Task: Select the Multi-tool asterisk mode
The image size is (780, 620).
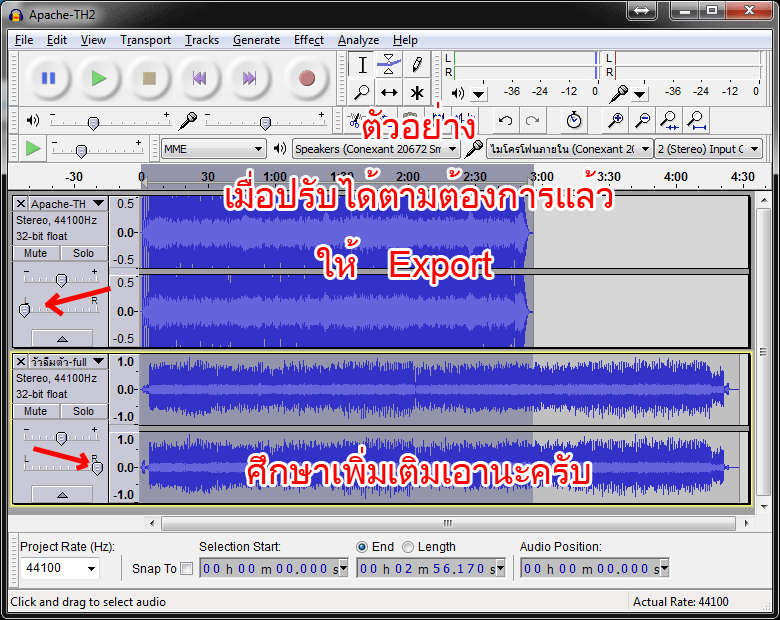Action: [417, 93]
